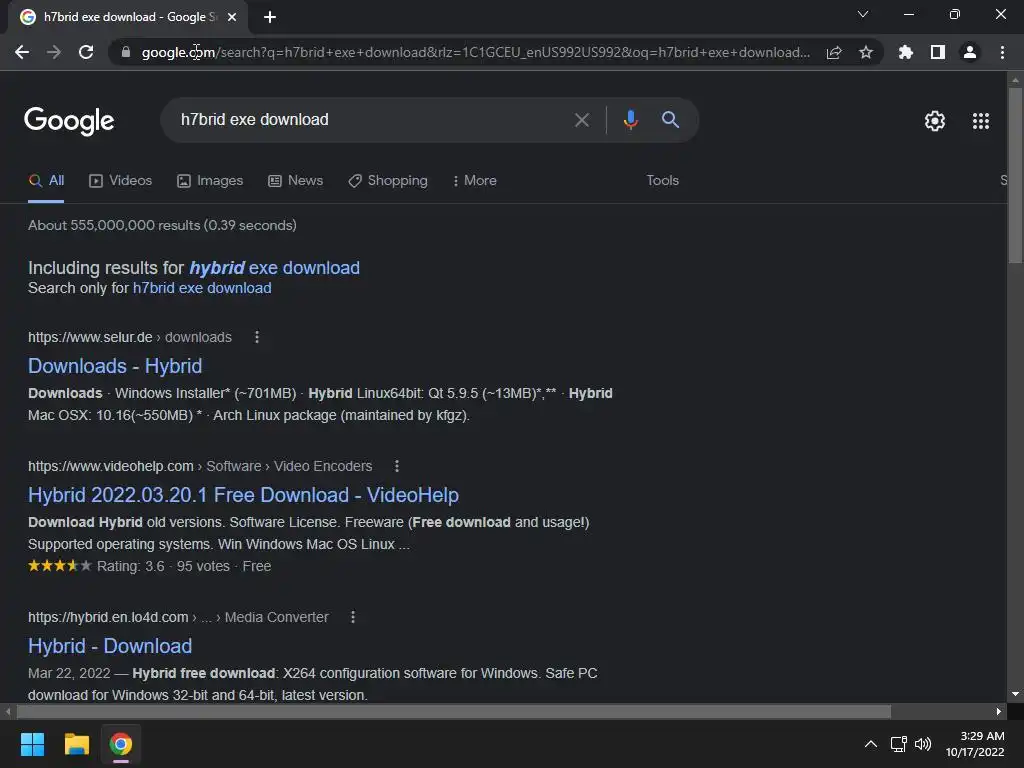Screen dimensions: 1024x768
Task: Open Hybrid - Download lo4d result
Action: (x=110, y=646)
